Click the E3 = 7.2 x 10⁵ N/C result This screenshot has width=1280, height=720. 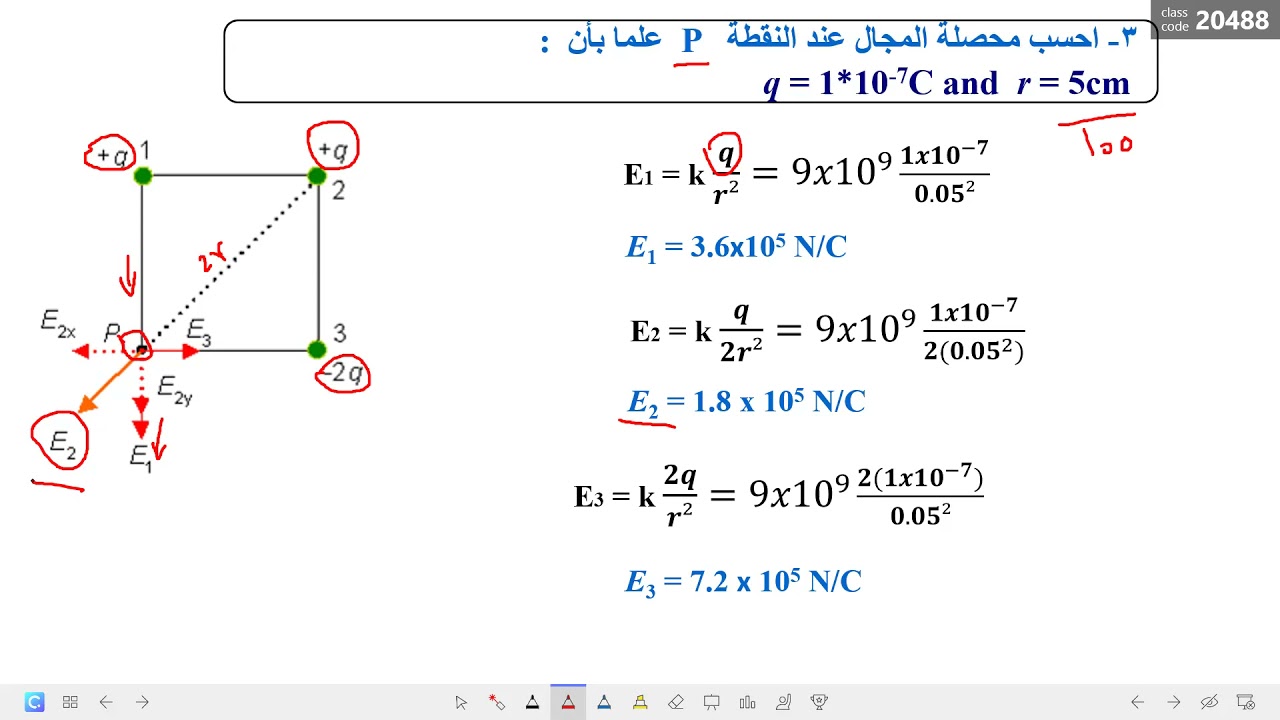coord(743,582)
